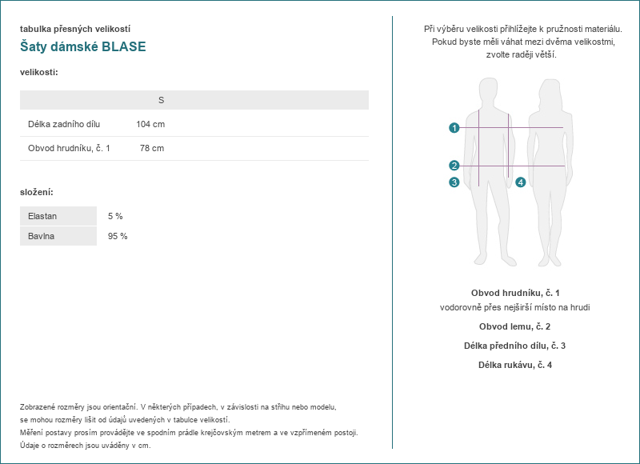The width and height of the screenshot is (640, 464).
Task: Click the Obvod lemu, č. 2 legend label
Action: 515,326
